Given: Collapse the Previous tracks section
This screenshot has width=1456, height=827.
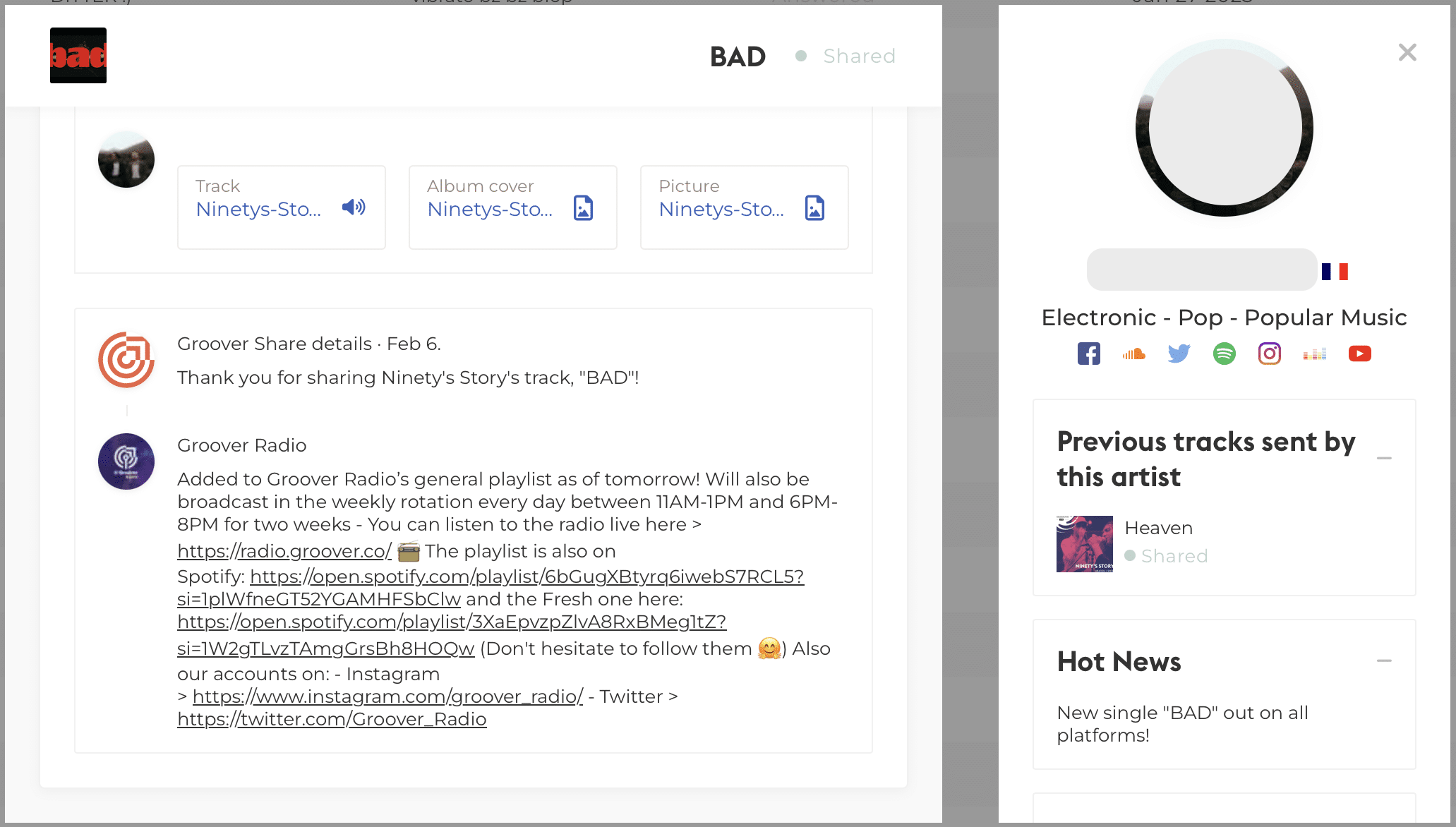Looking at the screenshot, I should (x=1384, y=459).
